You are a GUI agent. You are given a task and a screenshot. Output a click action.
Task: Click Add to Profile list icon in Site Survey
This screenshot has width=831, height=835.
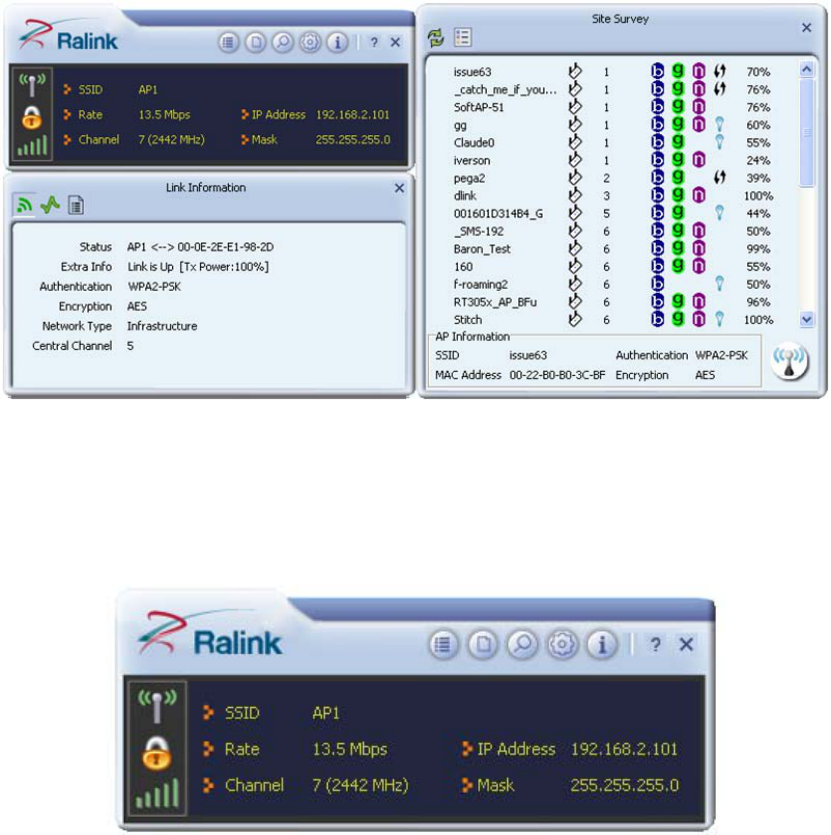[x=462, y=37]
